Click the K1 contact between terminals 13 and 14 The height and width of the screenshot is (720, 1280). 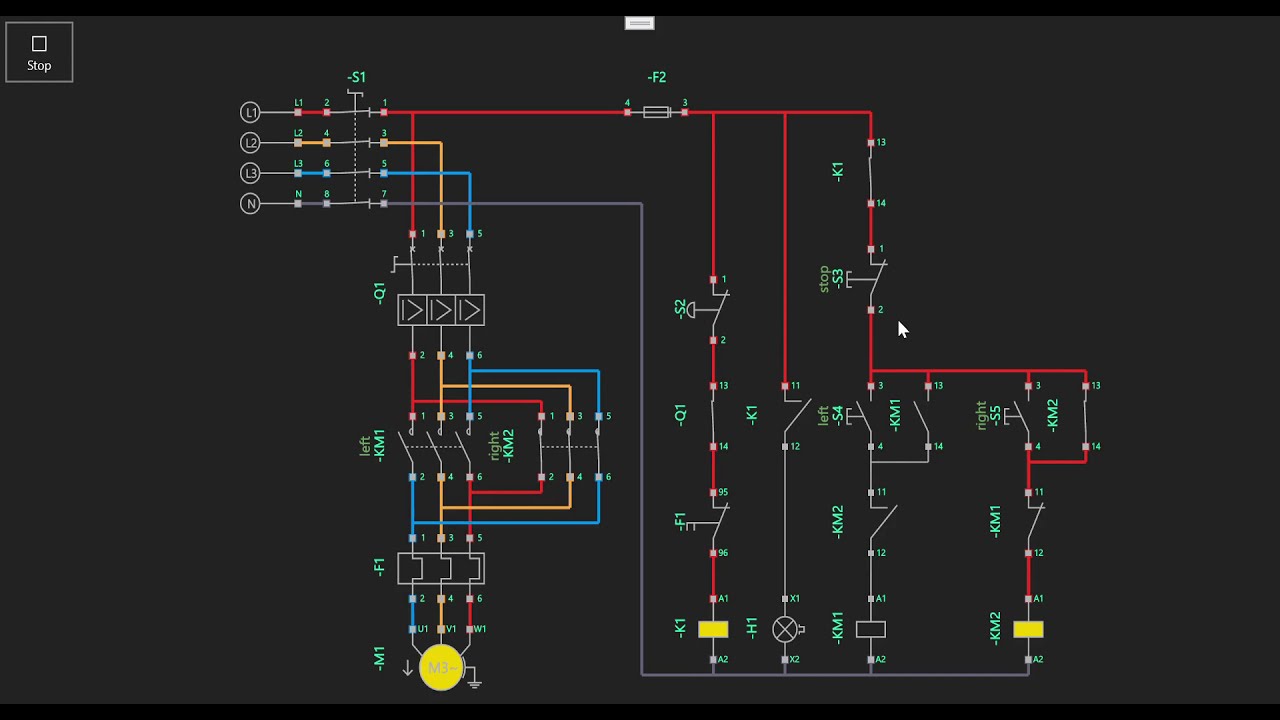pos(871,173)
